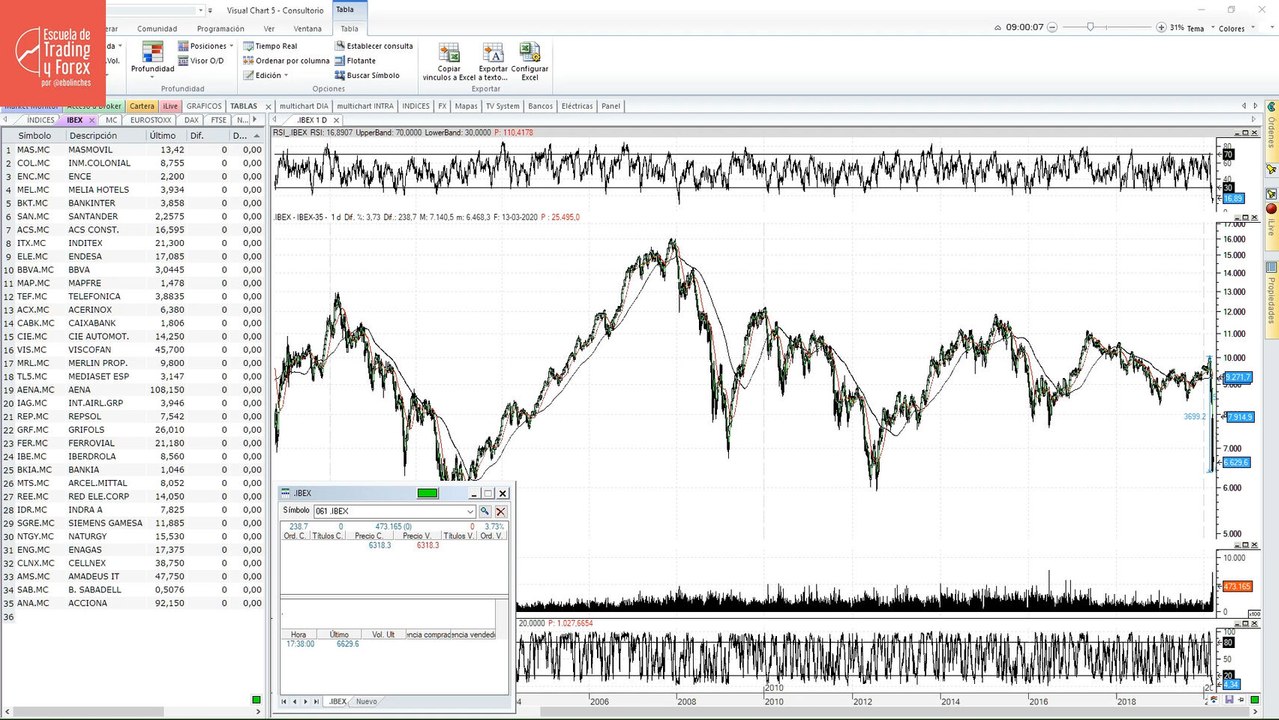Image resolution: width=1279 pixels, height=720 pixels.
Task: Click the Posiciones ribbon icon
Action: [x=203, y=46]
